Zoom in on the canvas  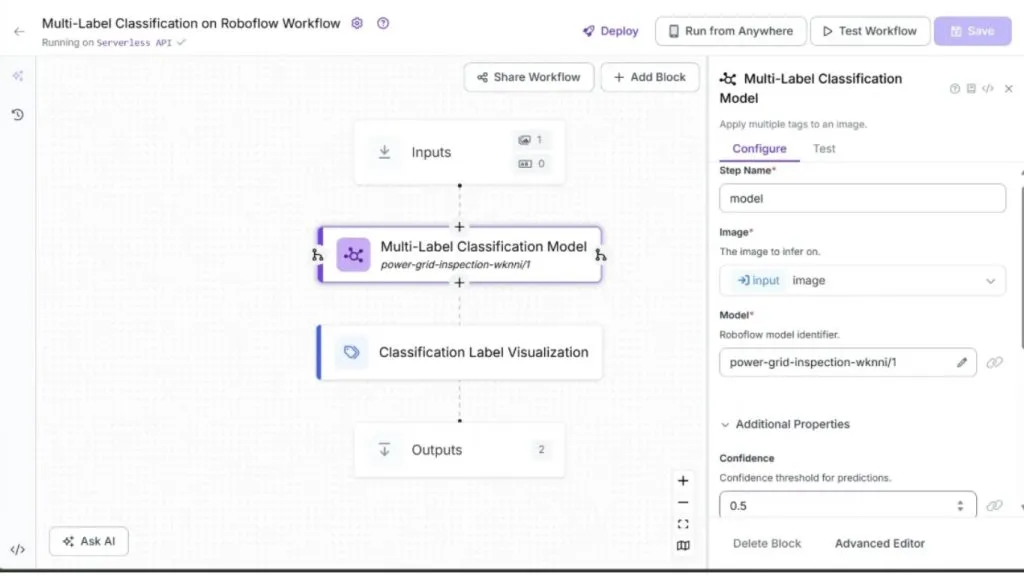683,481
